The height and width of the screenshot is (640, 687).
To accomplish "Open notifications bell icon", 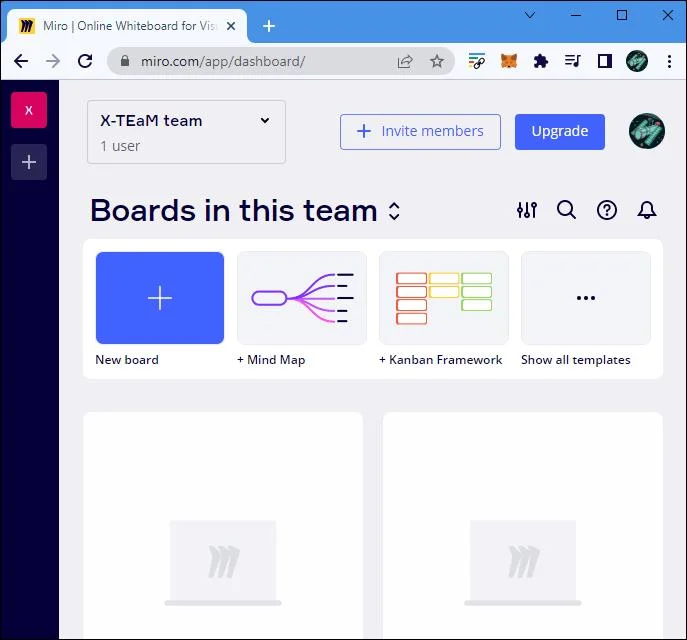I will point(647,210).
